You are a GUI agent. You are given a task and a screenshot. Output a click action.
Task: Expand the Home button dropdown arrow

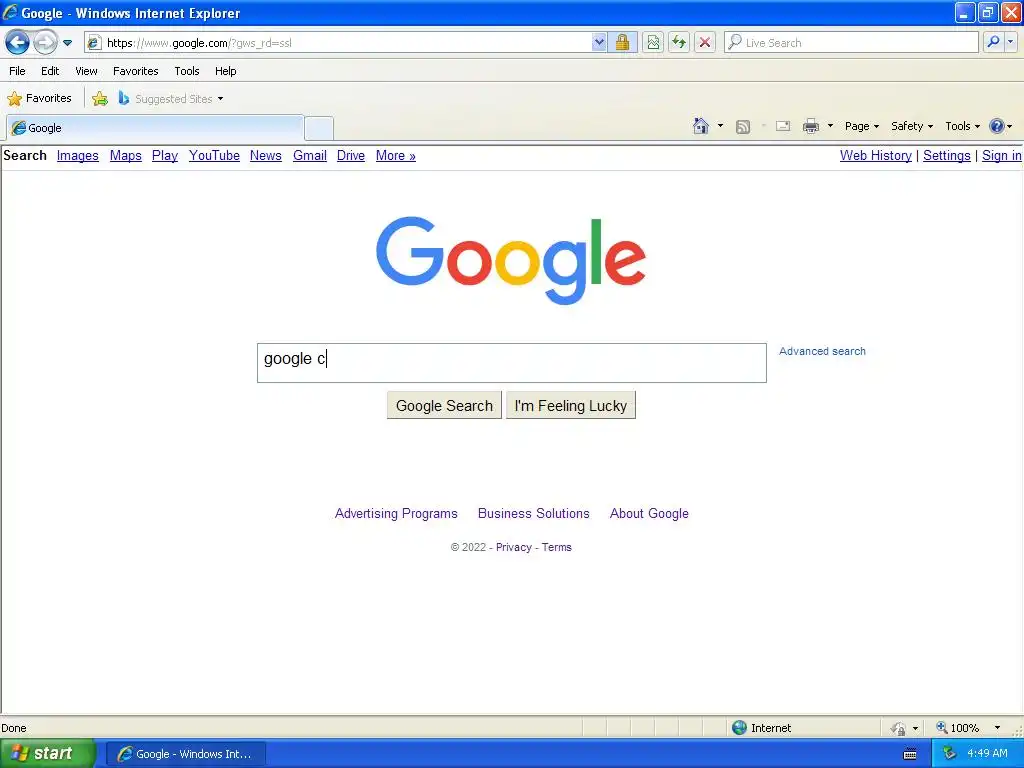coord(720,126)
